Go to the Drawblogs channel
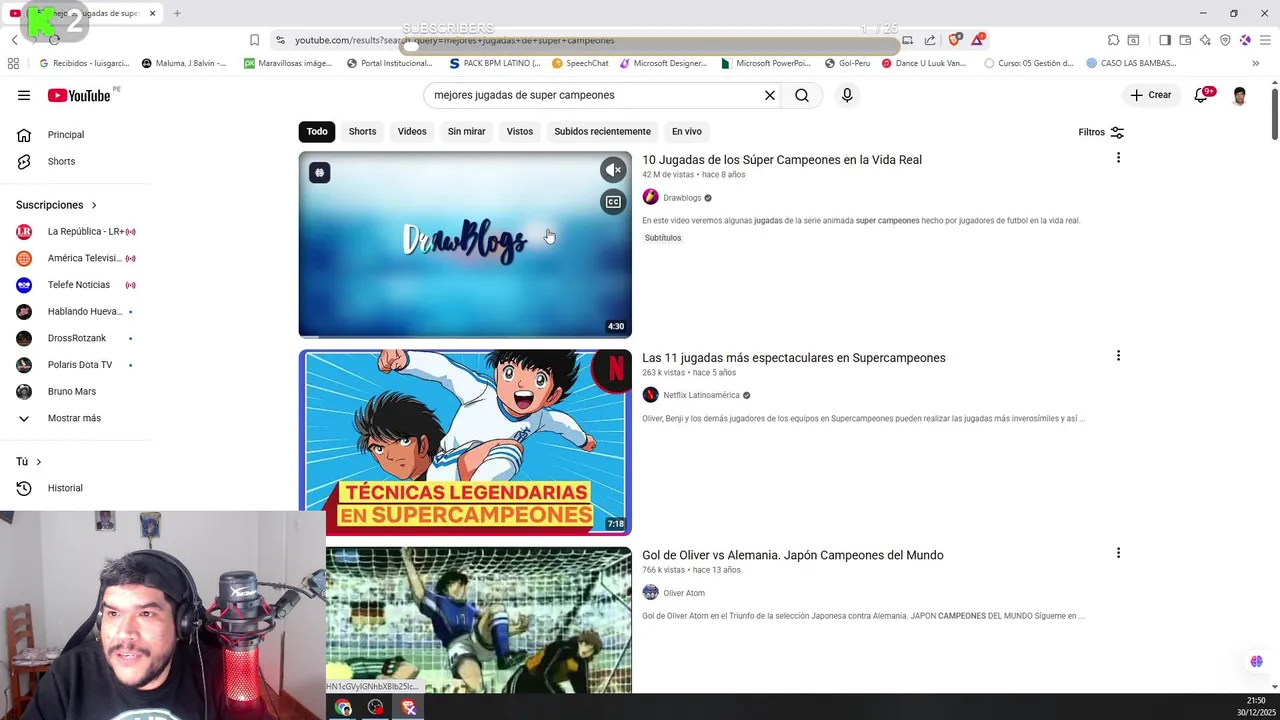 [x=682, y=198]
